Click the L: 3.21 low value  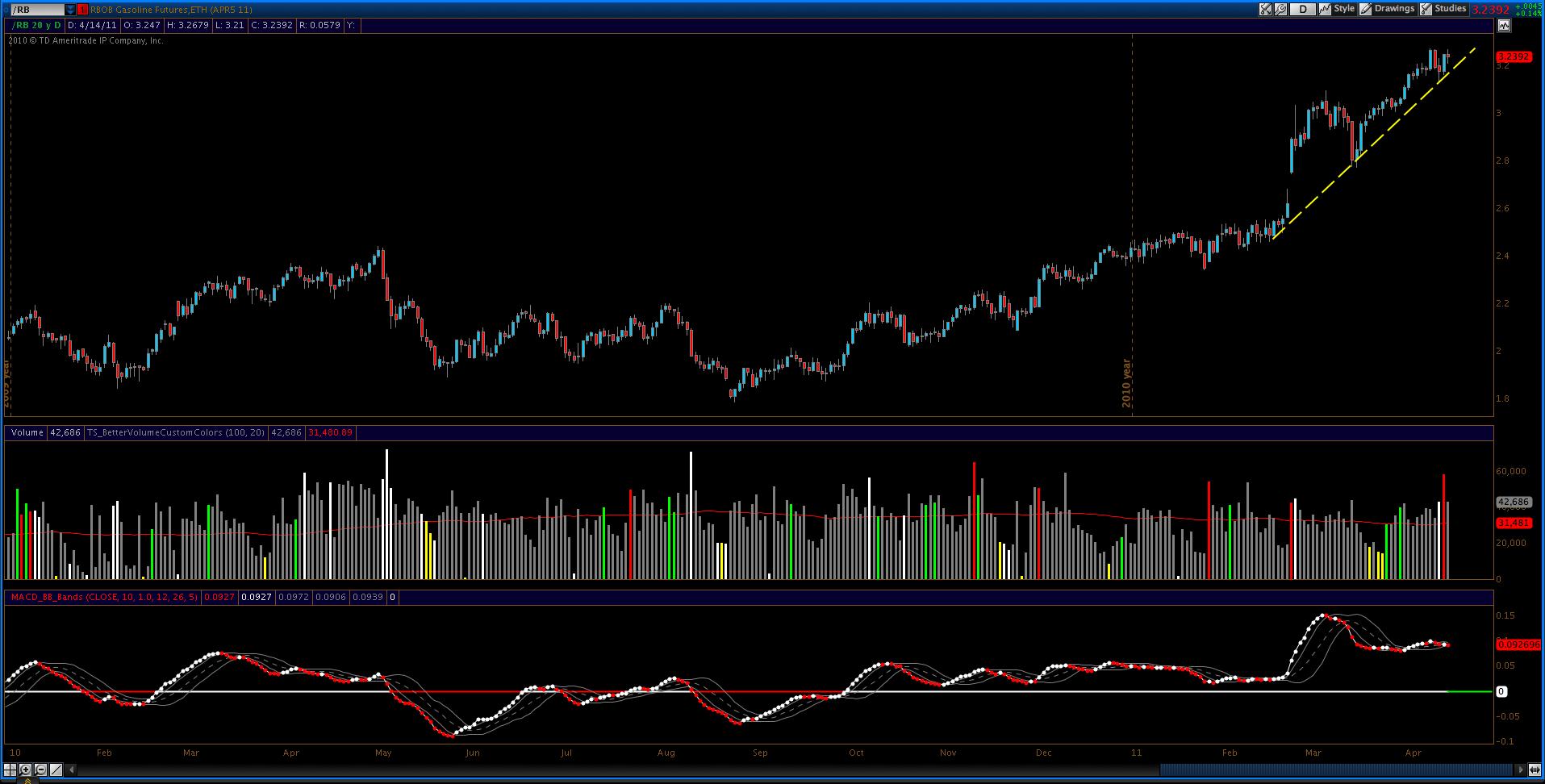(230, 26)
